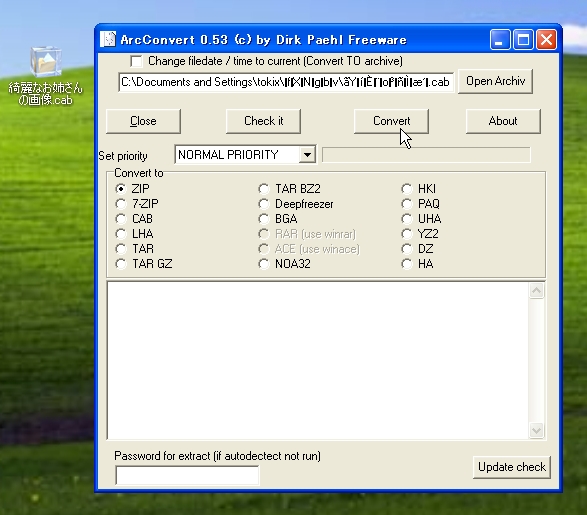Click the Close button
The height and width of the screenshot is (515, 587).
tap(143, 121)
